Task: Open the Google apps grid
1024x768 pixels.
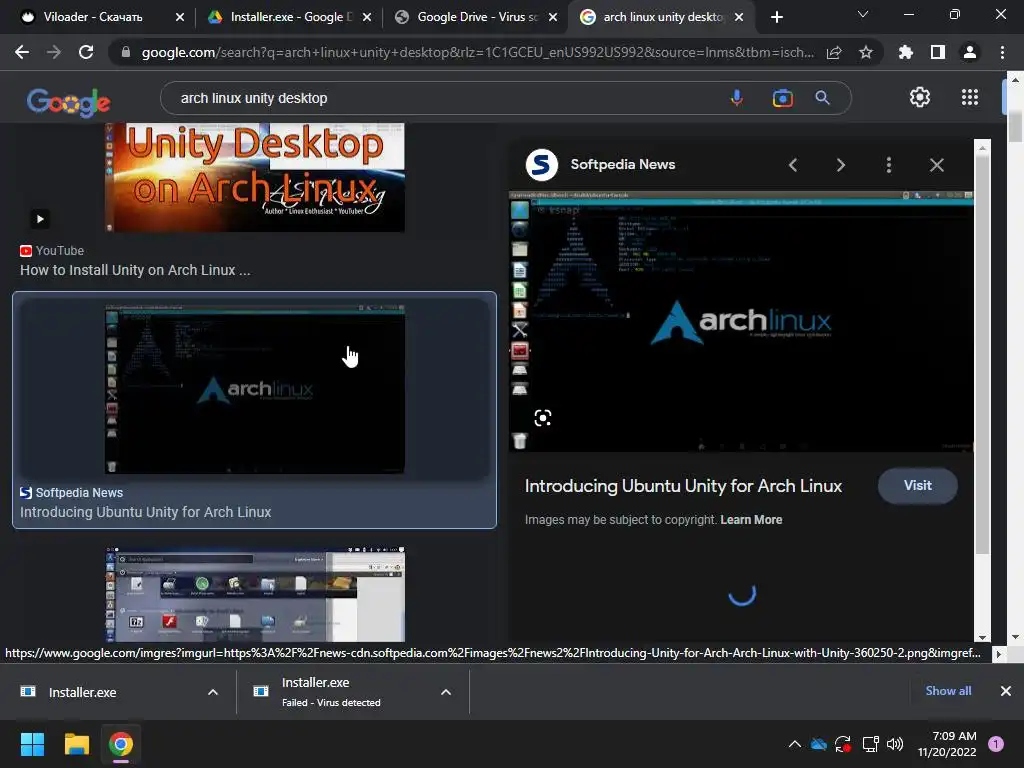Action: pyautogui.click(x=970, y=97)
